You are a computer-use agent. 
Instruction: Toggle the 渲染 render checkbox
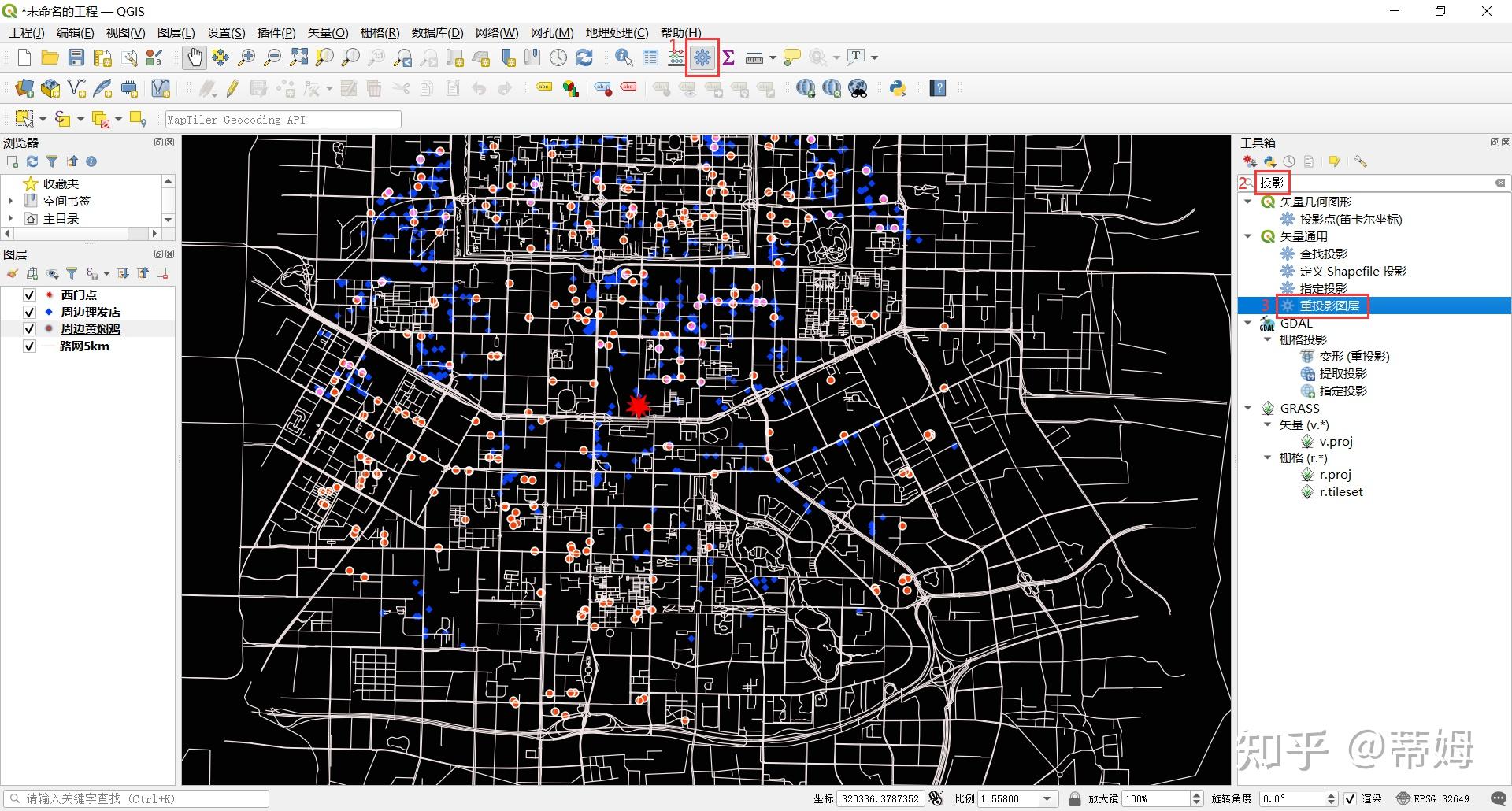click(1350, 798)
